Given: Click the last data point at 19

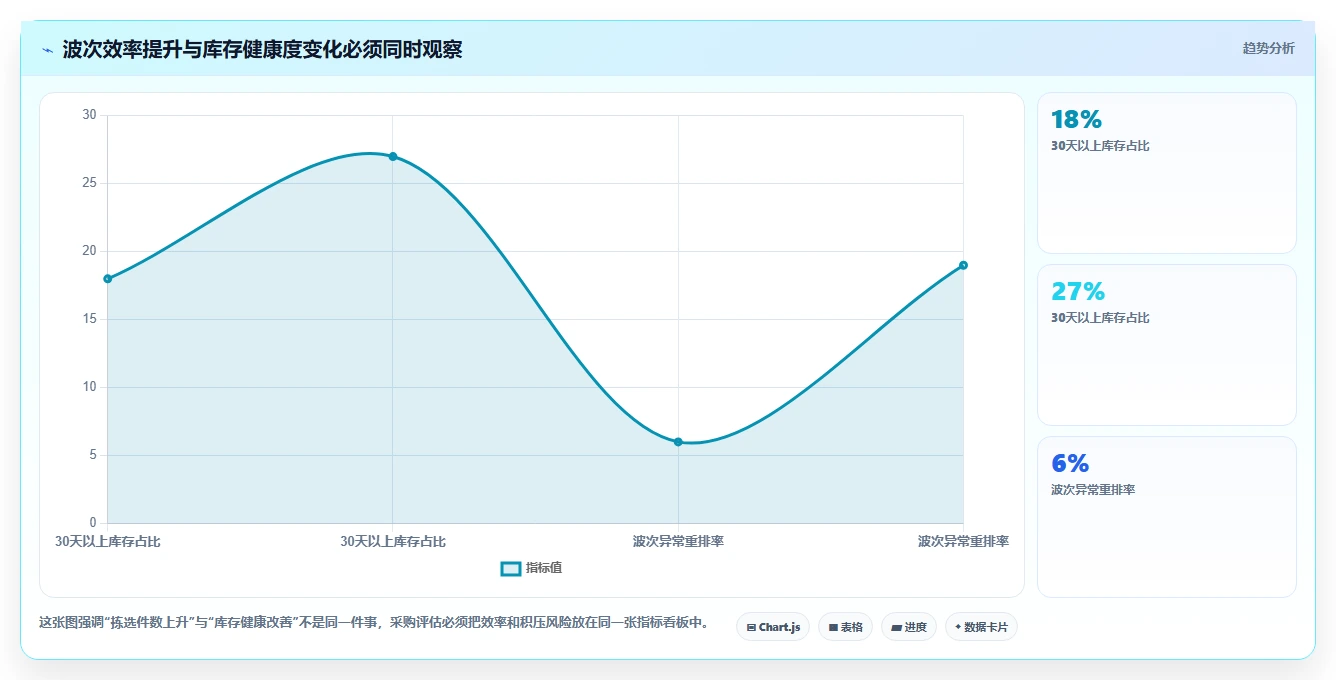Looking at the screenshot, I should [963, 265].
